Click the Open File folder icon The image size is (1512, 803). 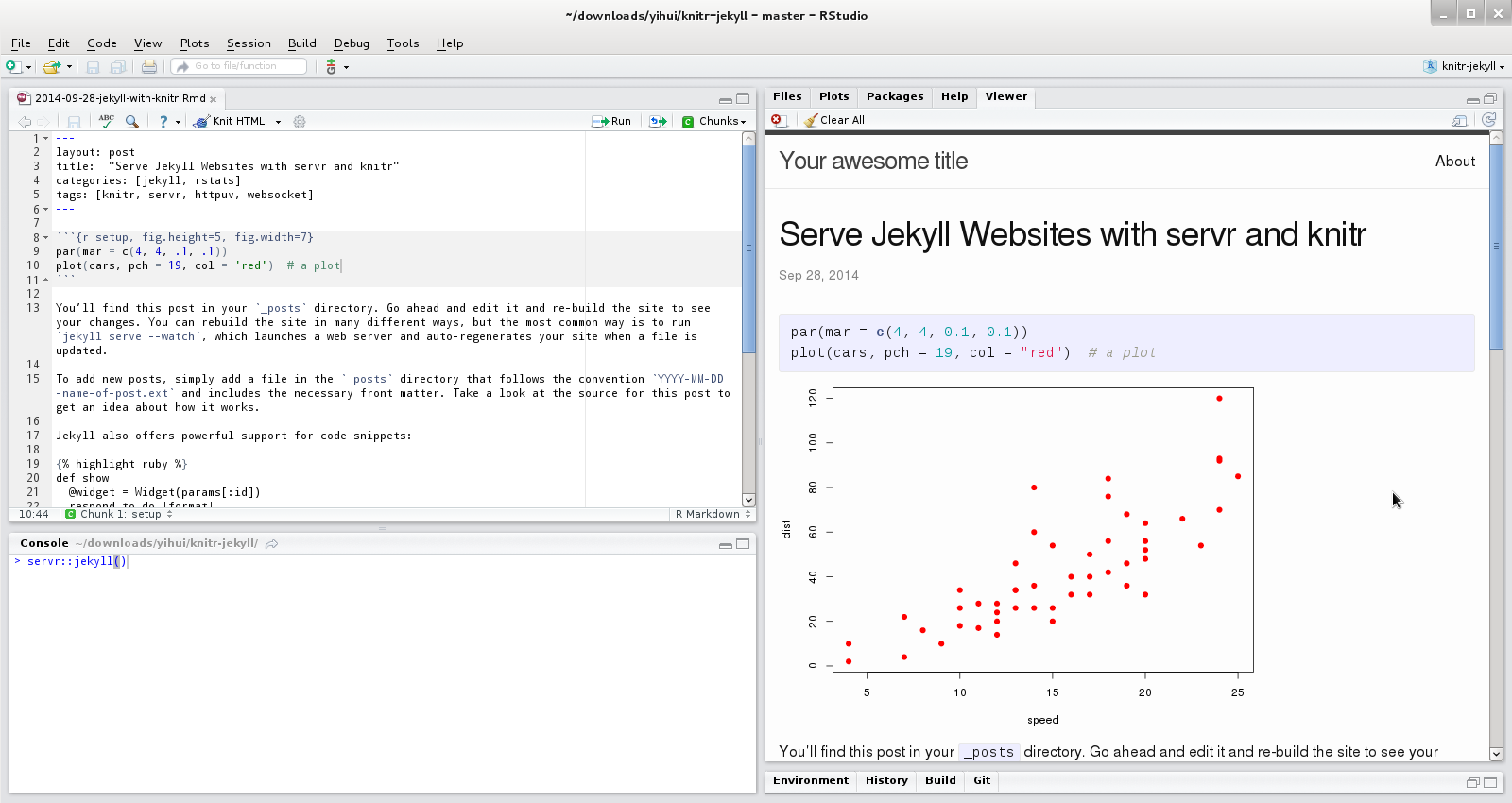(51, 66)
